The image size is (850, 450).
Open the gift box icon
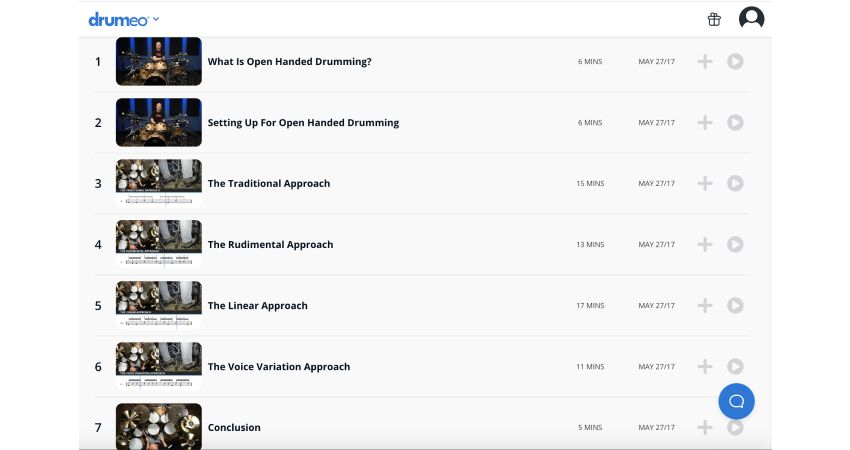[x=714, y=19]
